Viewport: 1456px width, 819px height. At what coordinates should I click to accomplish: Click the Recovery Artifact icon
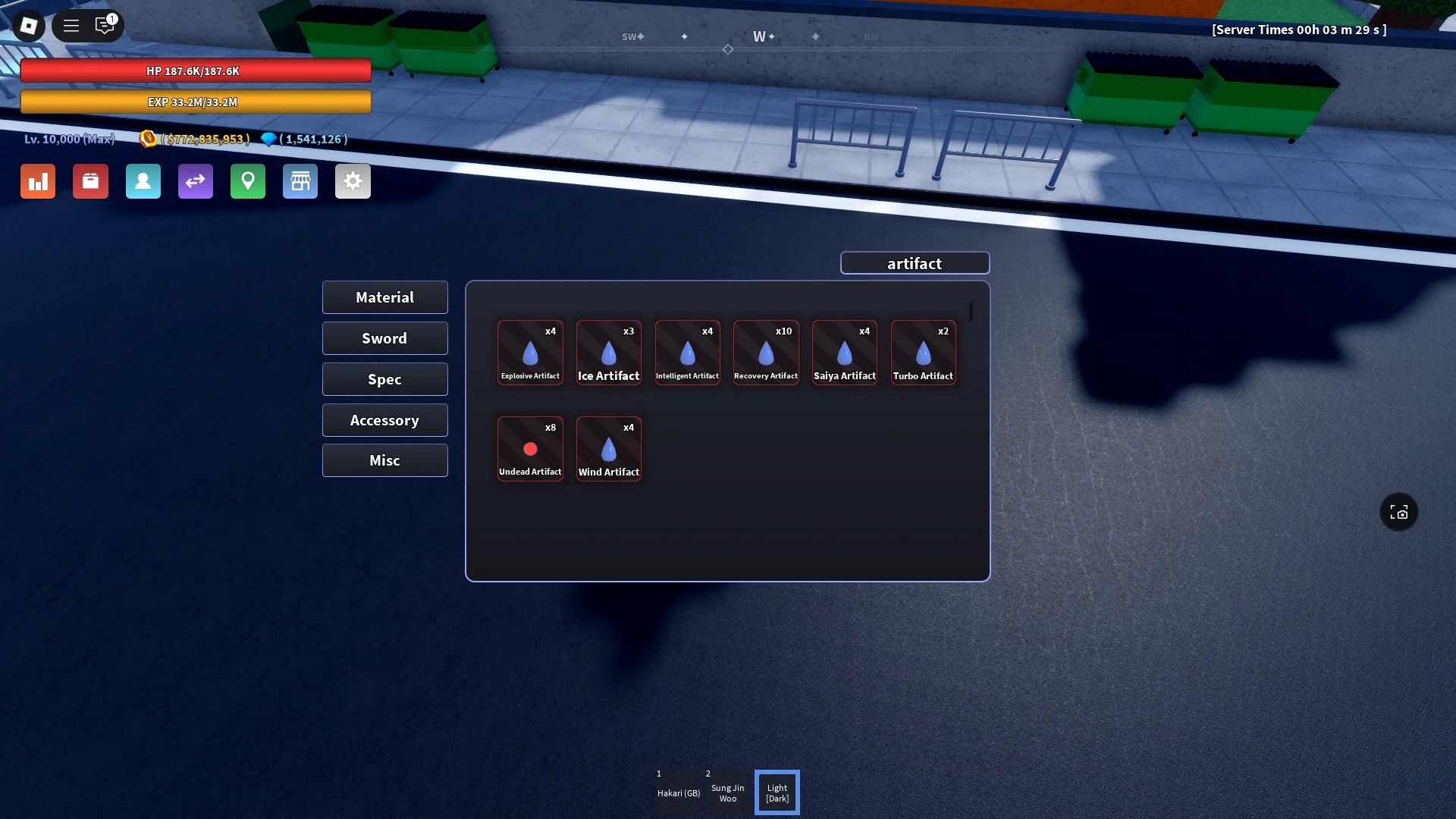click(766, 352)
